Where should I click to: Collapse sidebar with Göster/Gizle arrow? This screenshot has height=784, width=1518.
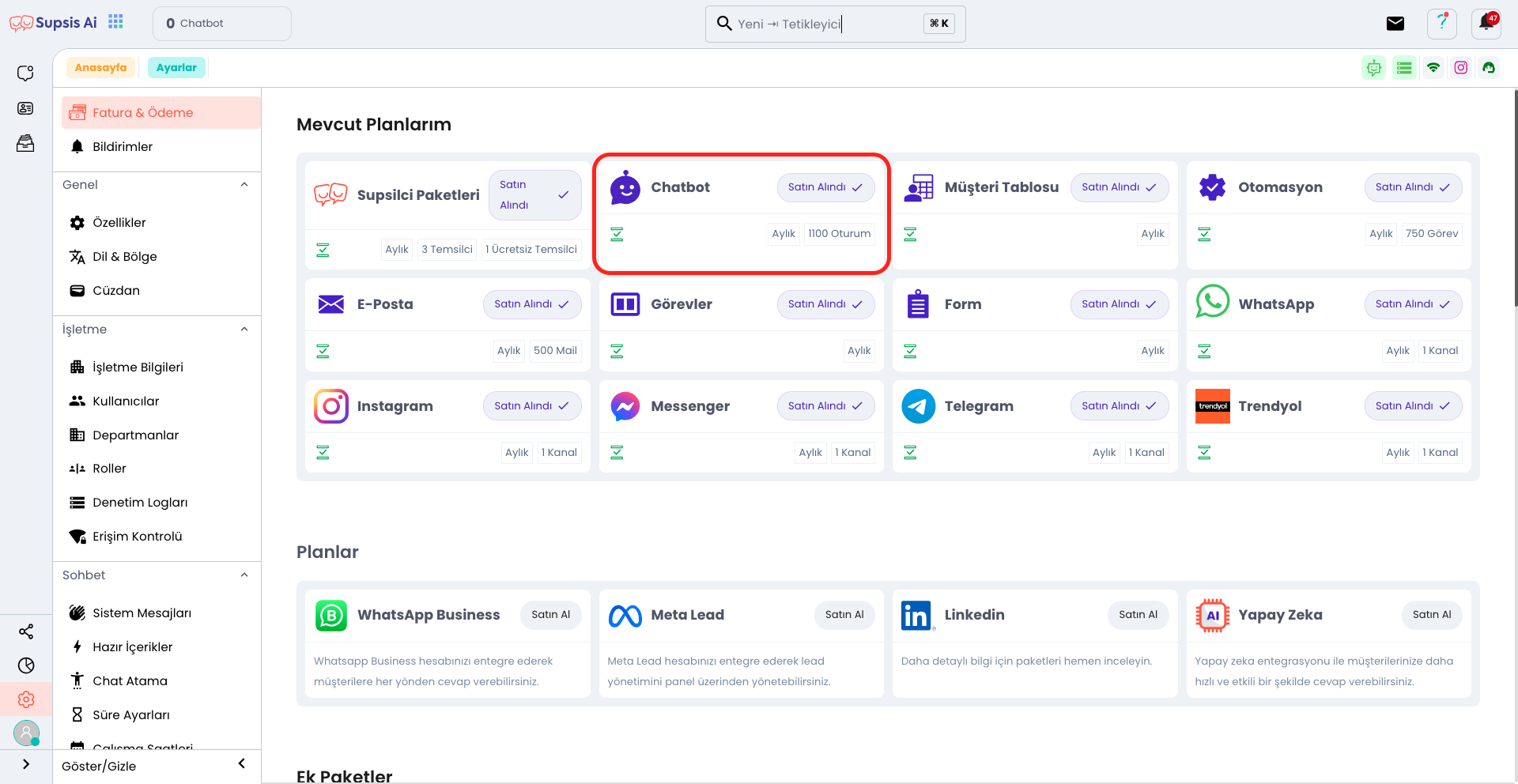click(x=241, y=763)
